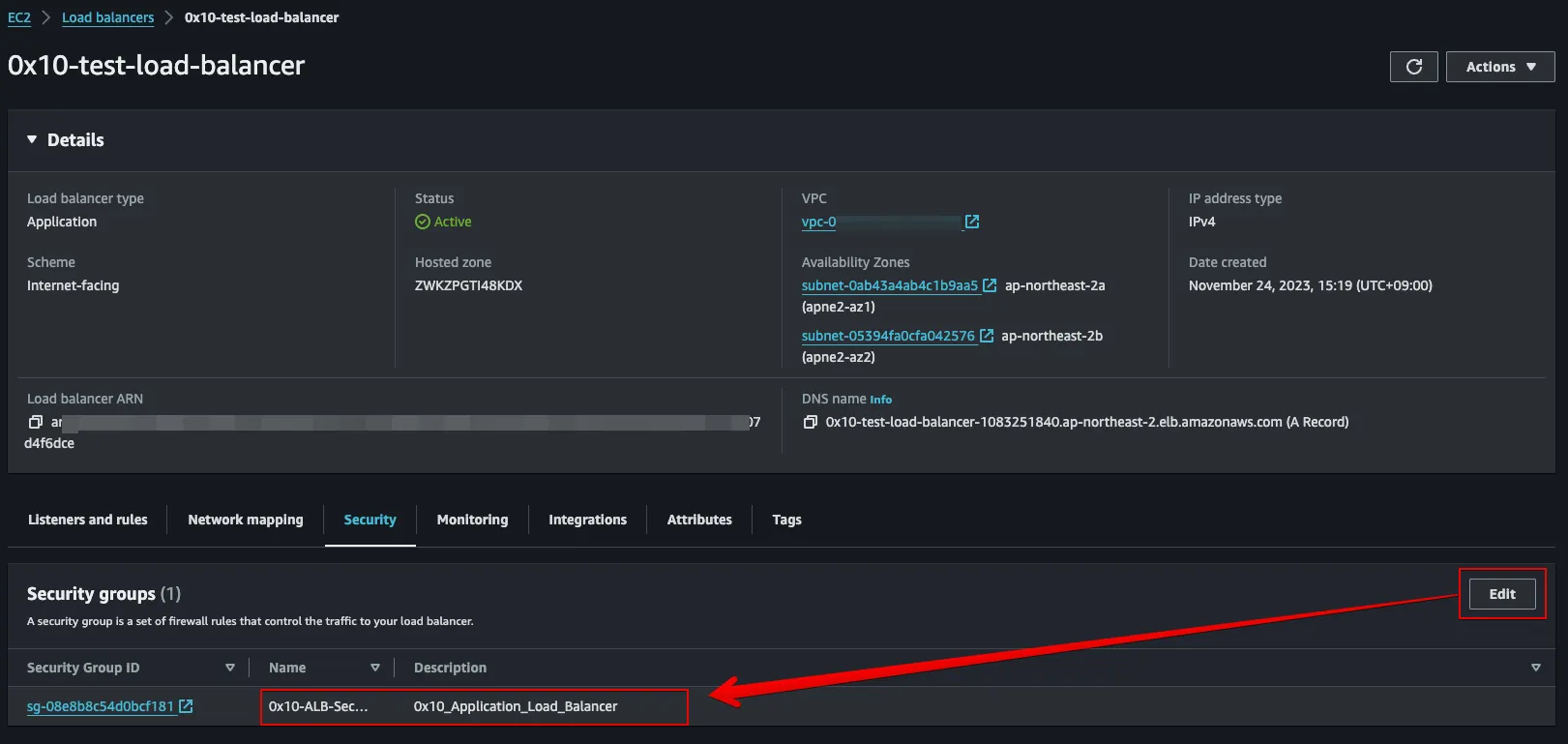This screenshot has height=744, width=1568.
Task: Copy the DNS name
Action: point(811,422)
